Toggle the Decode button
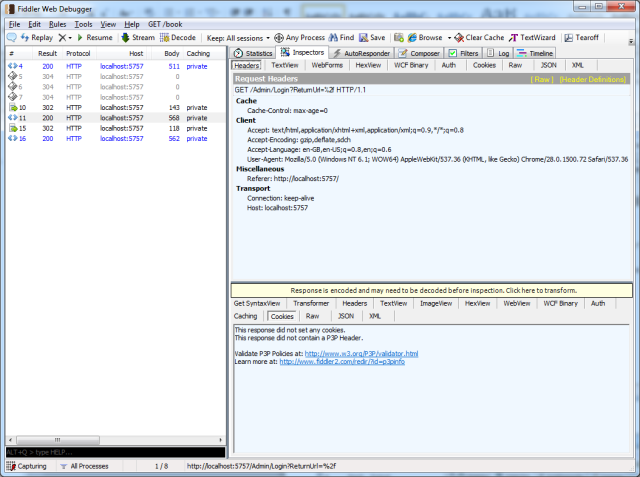The height and width of the screenshot is (477, 640). (178, 38)
